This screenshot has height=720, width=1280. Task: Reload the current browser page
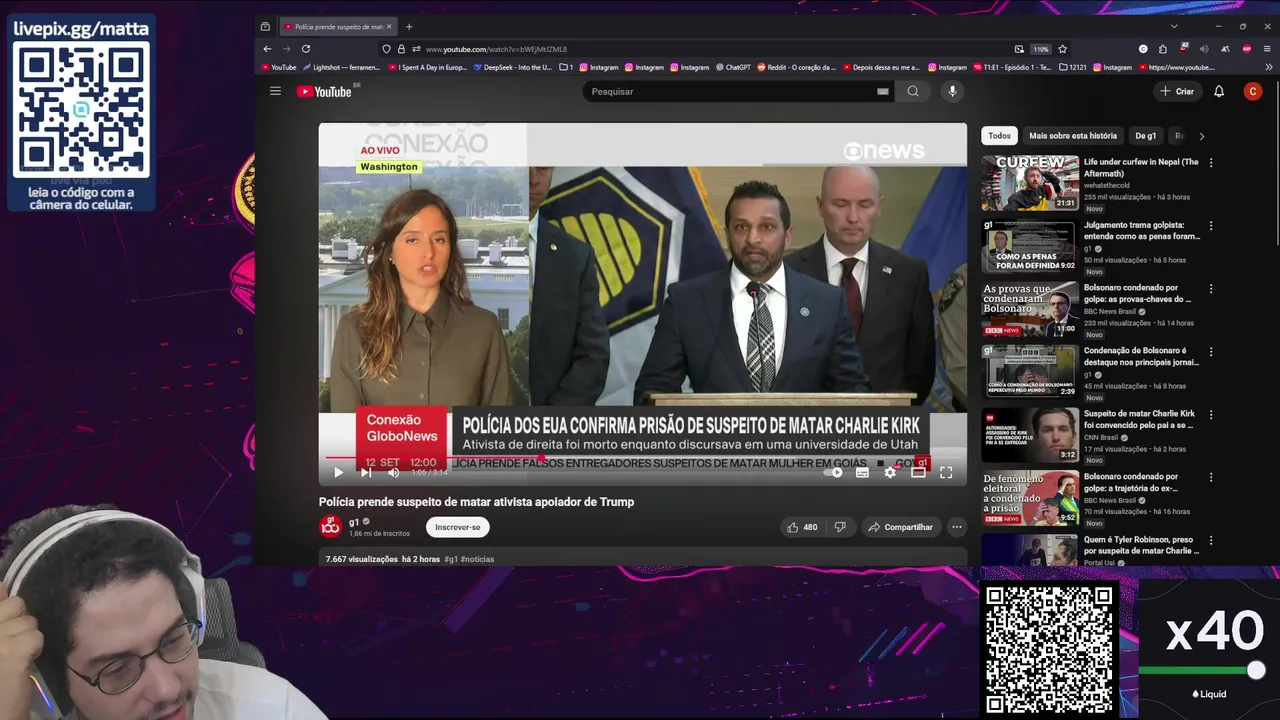[306, 49]
